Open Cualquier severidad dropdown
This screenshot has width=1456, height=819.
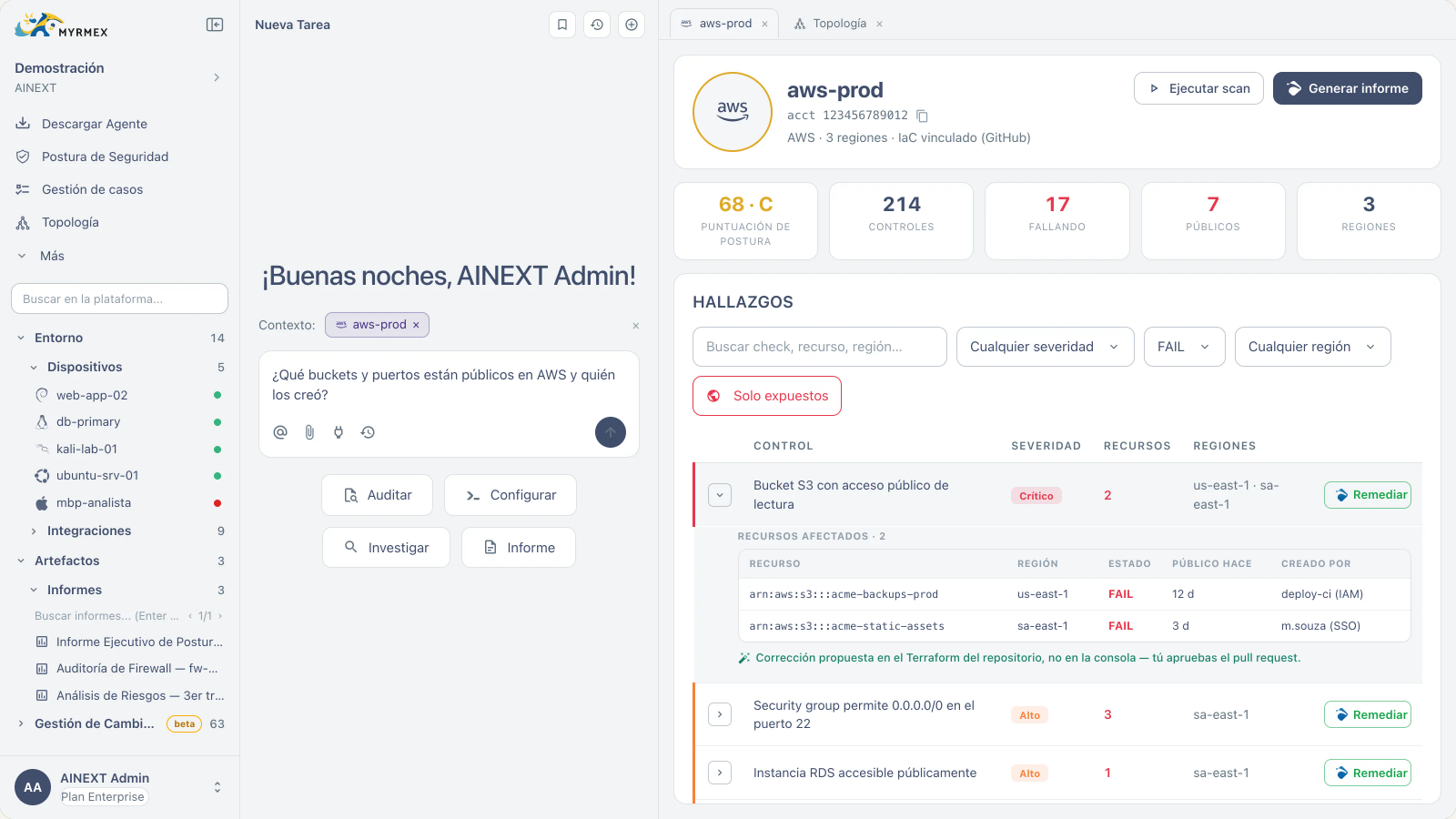tap(1046, 347)
